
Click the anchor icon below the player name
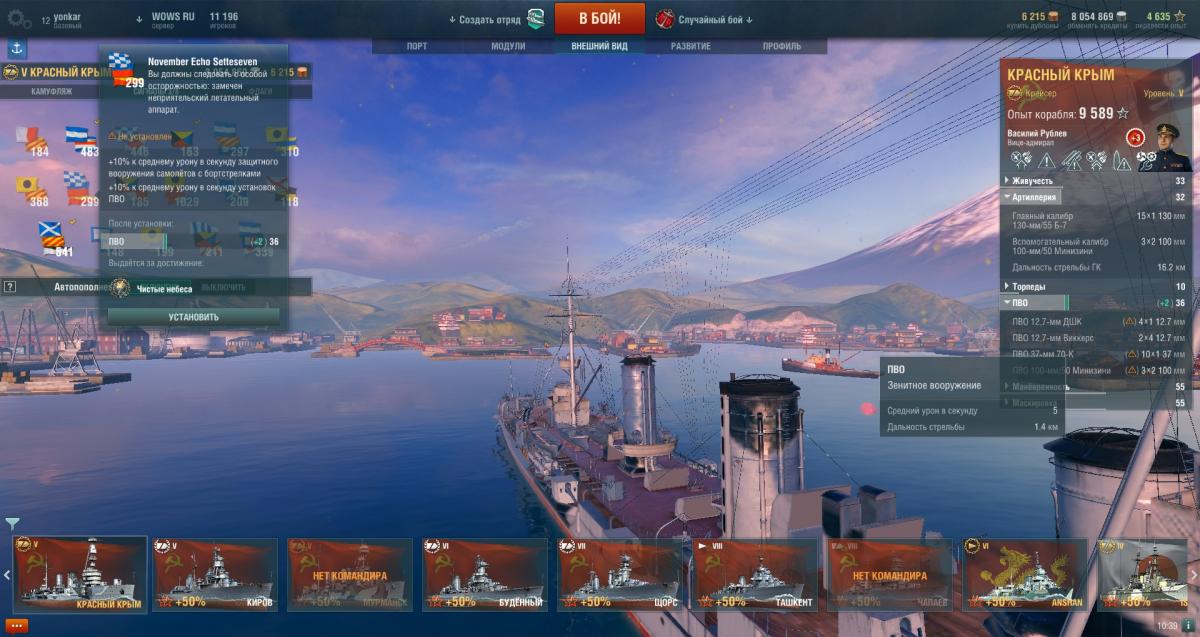[x=16, y=47]
